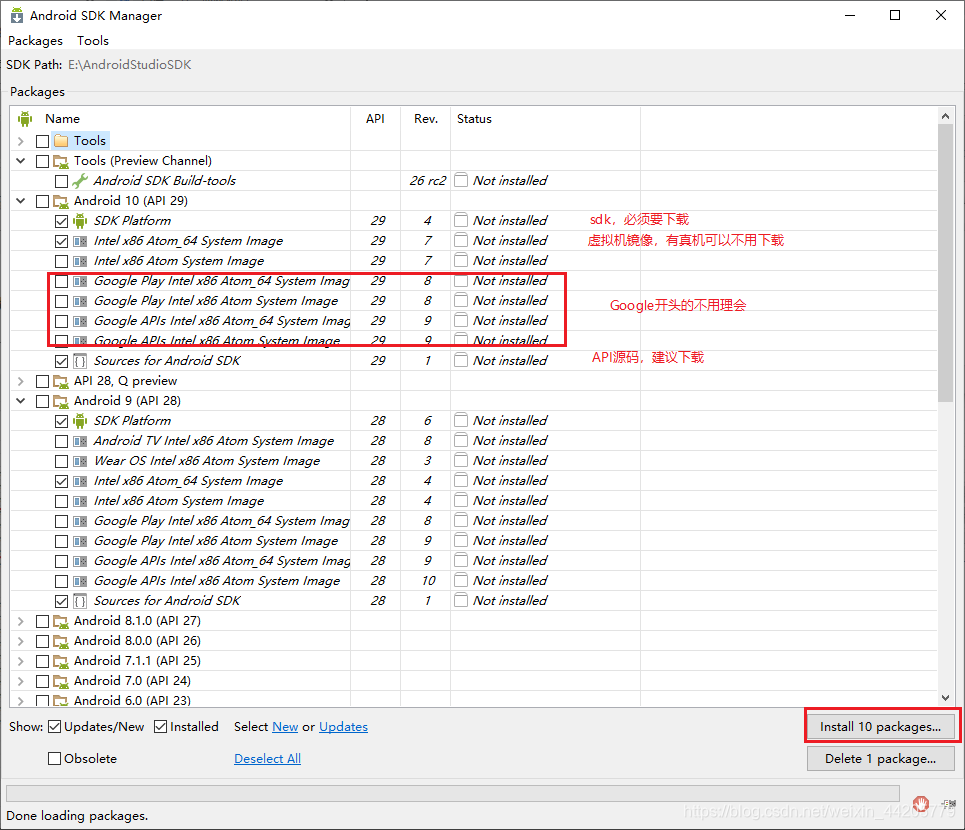965x830 pixels.
Task: Expand the API 28, Q preview node
Action: 20,381
